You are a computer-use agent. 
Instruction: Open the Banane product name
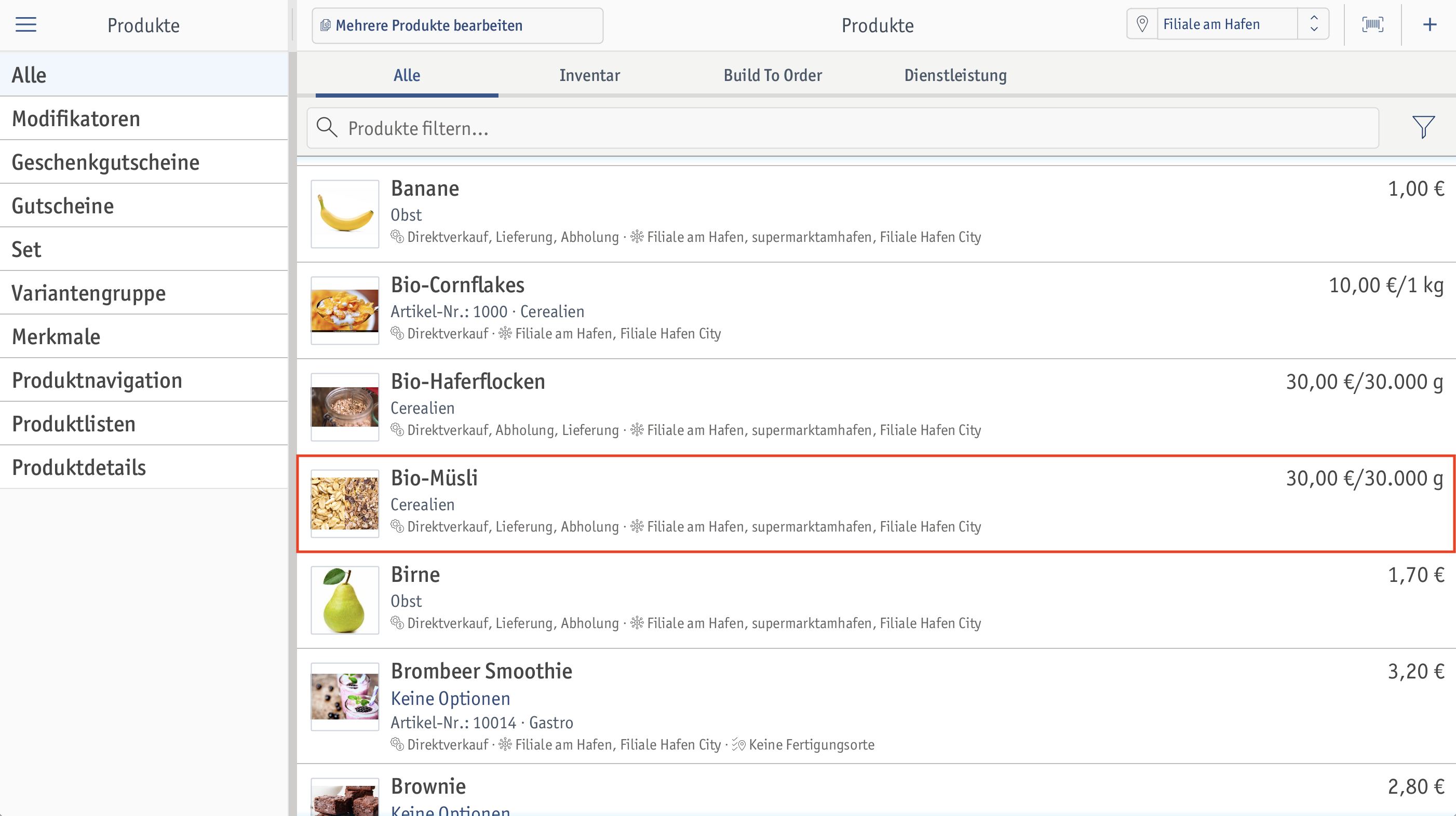click(x=425, y=188)
